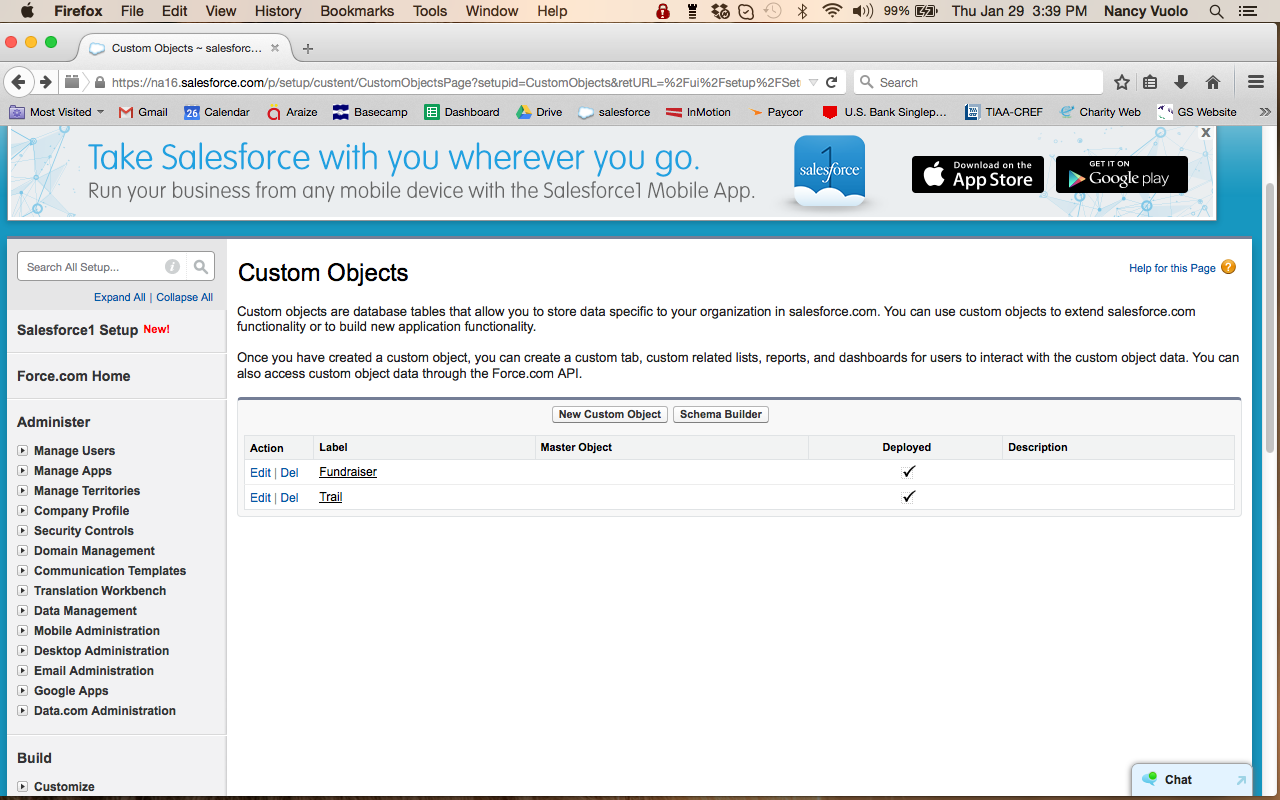Expand the Manage Apps section
Image resolution: width=1280 pixels, height=800 pixels.
pyautogui.click(x=23, y=471)
